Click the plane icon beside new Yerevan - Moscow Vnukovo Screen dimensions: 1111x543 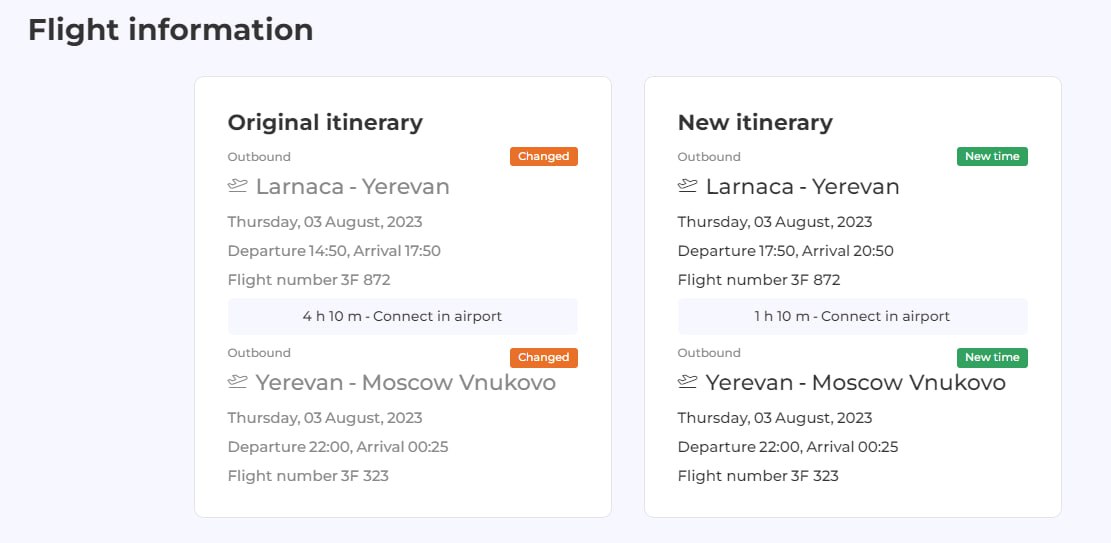687,382
